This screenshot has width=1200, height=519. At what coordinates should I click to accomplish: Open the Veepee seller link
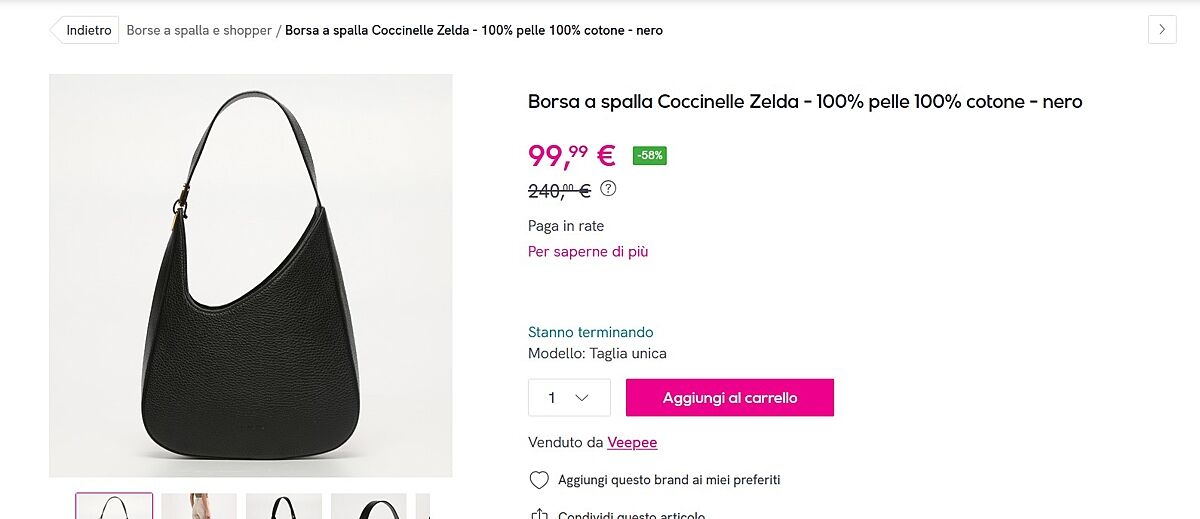[x=632, y=442]
